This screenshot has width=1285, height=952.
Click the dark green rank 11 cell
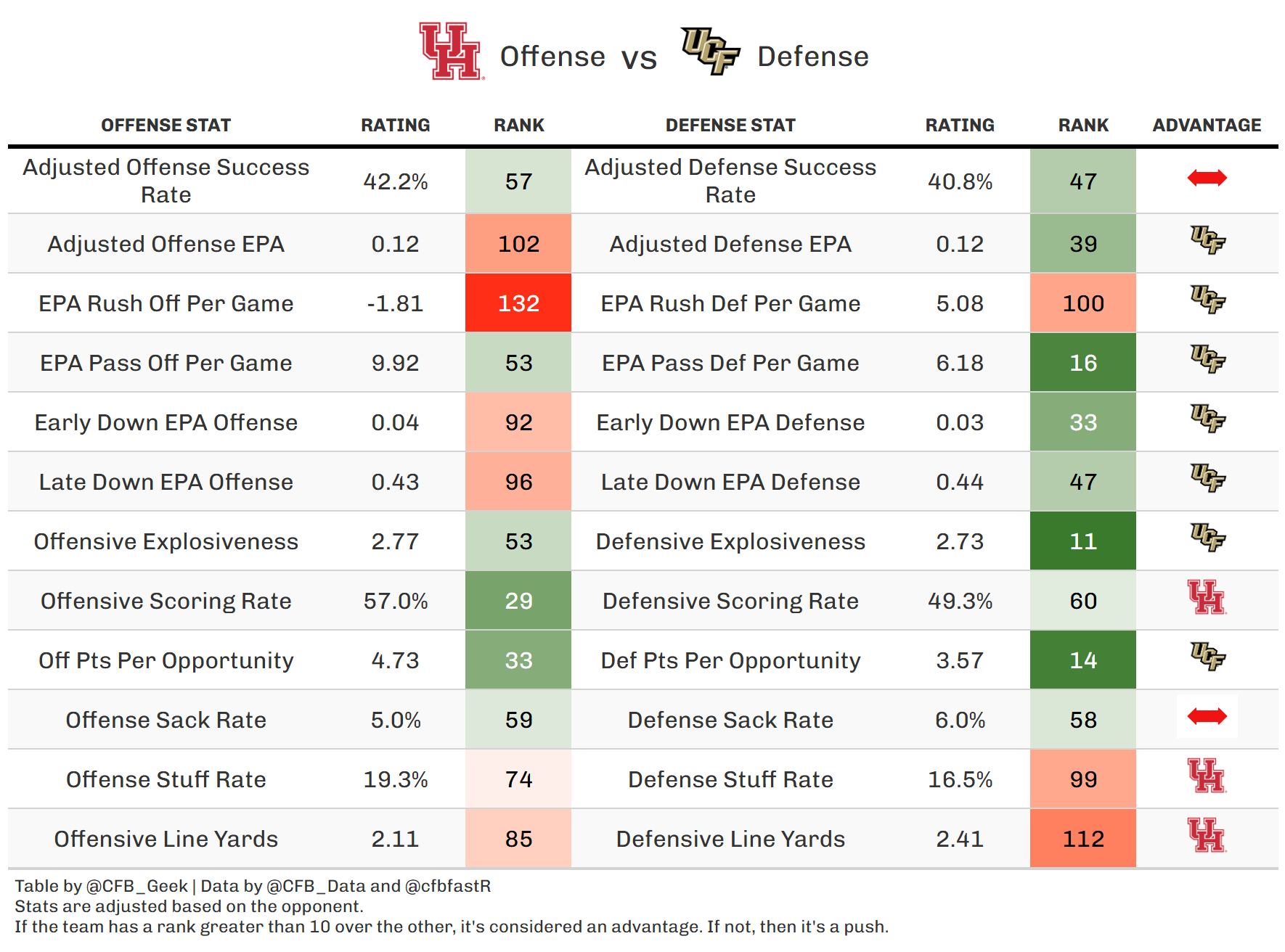(1082, 541)
